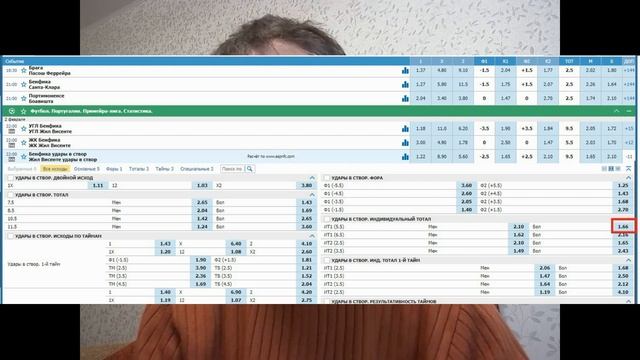Switch to the Таймы 3 tab
Viewport: 640px width, 360px height.
(x=164, y=169)
